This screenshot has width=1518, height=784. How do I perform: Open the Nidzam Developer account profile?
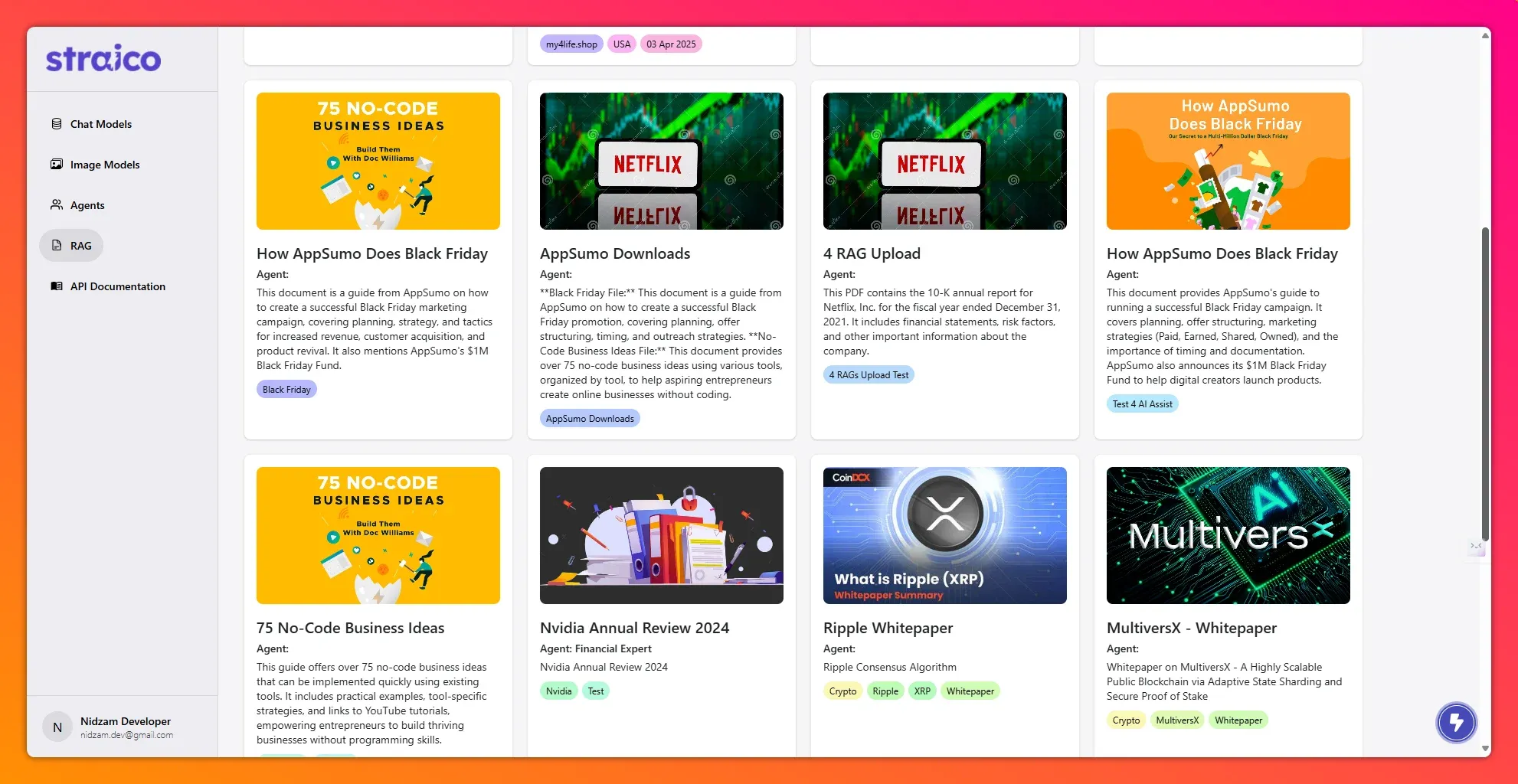click(x=126, y=727)
